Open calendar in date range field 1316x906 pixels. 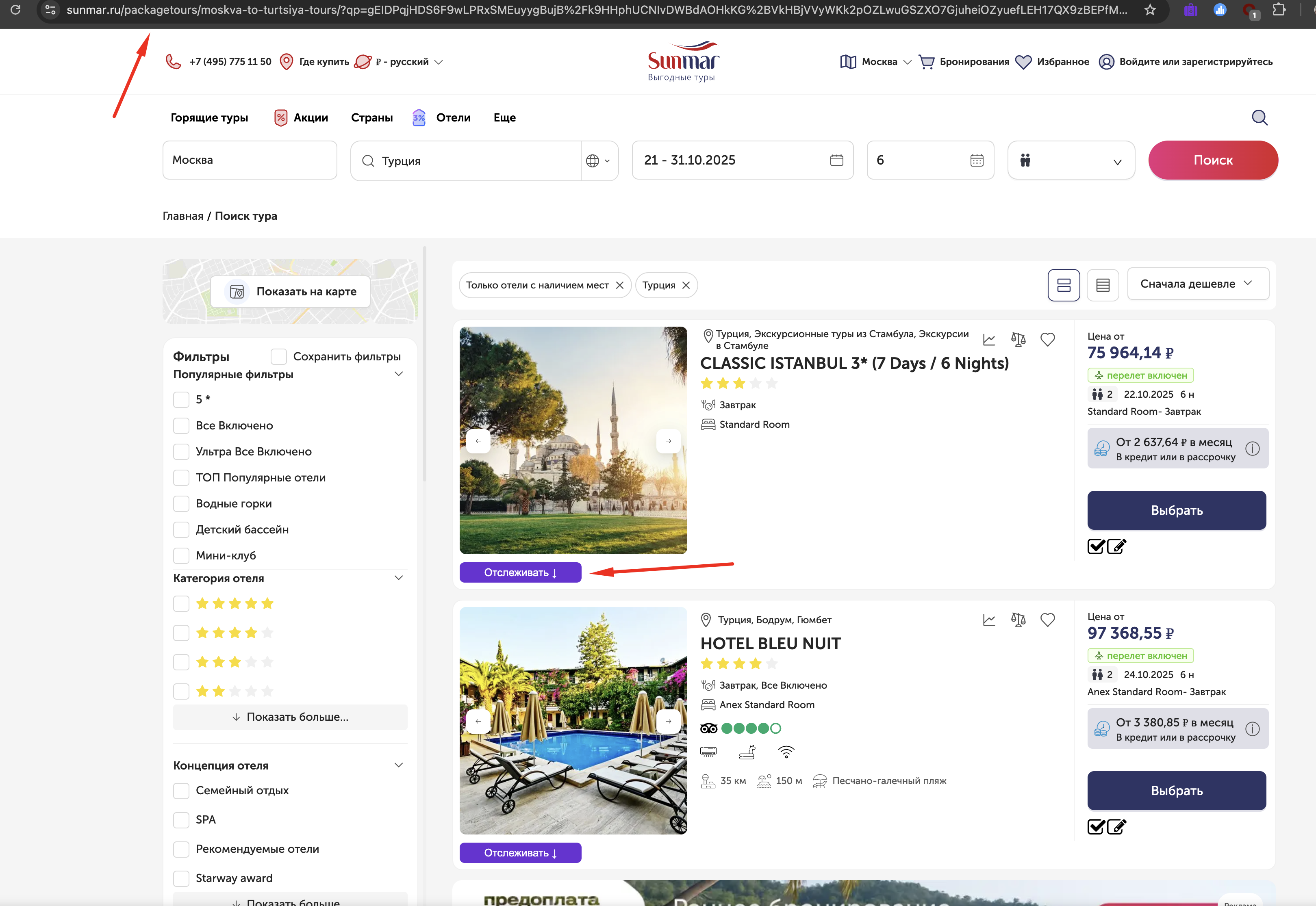pyautogui.click(x=836, y=160)
